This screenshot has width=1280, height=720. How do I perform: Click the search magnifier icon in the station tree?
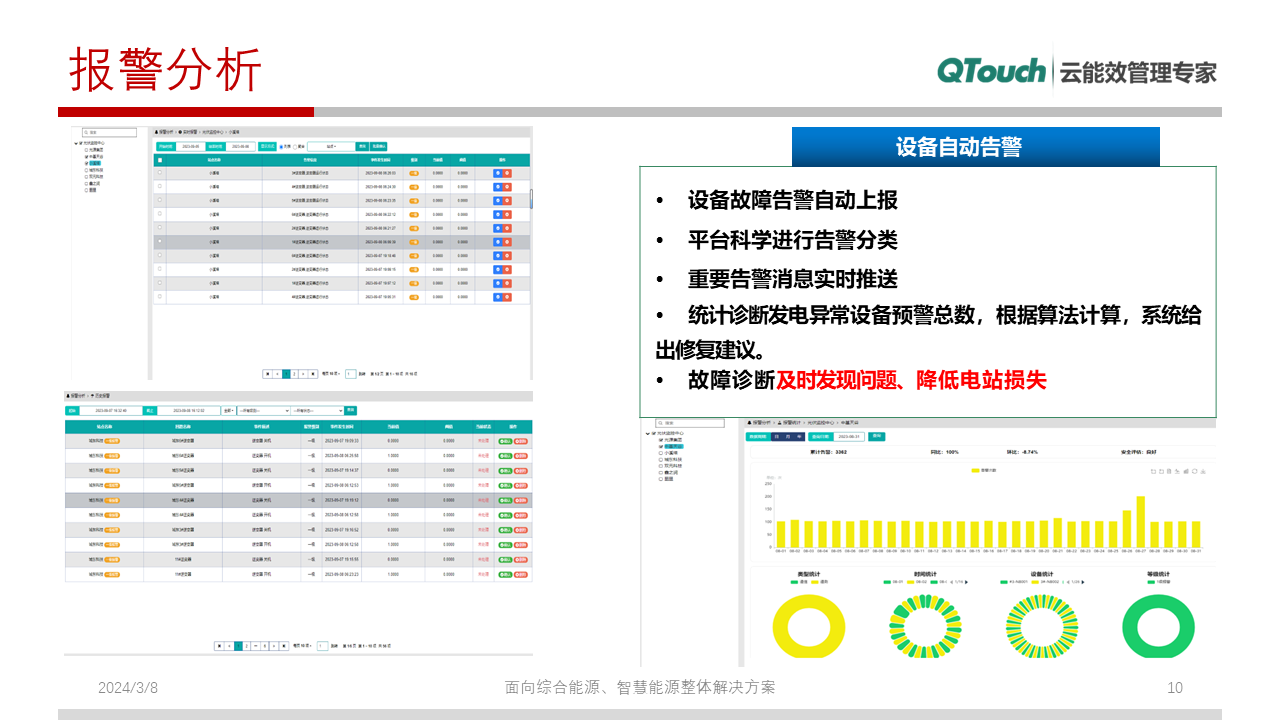[84, 131]
